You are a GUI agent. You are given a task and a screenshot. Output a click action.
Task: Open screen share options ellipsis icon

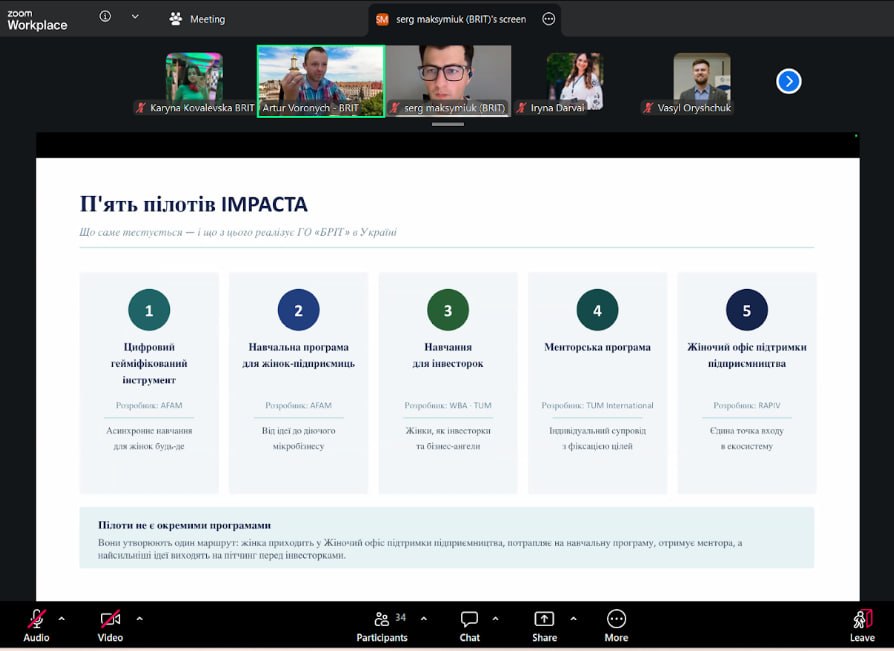(548, 19)
